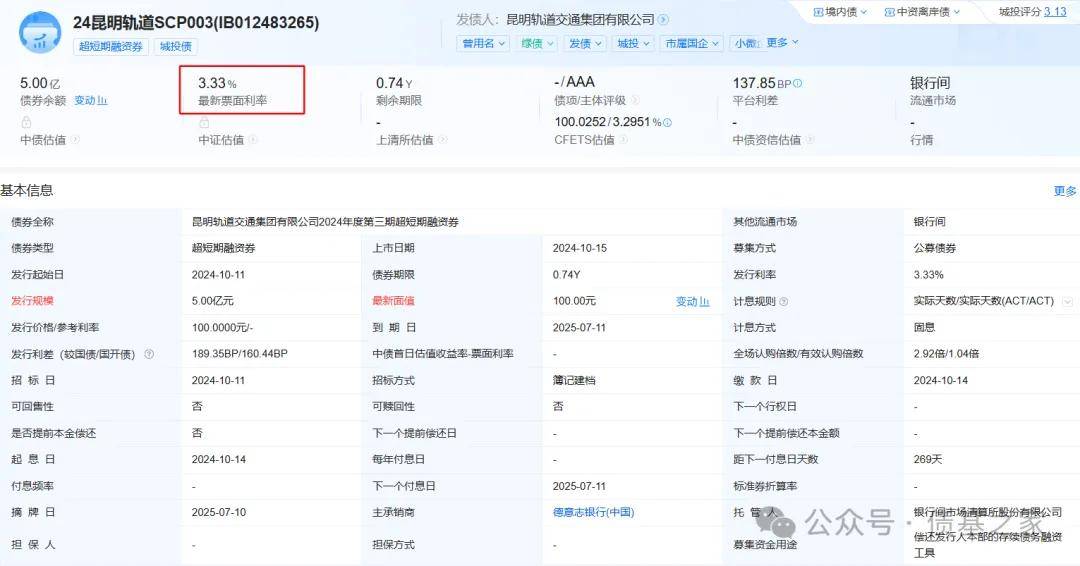Expand the 城投 dropdown tag

coord(632,43)
